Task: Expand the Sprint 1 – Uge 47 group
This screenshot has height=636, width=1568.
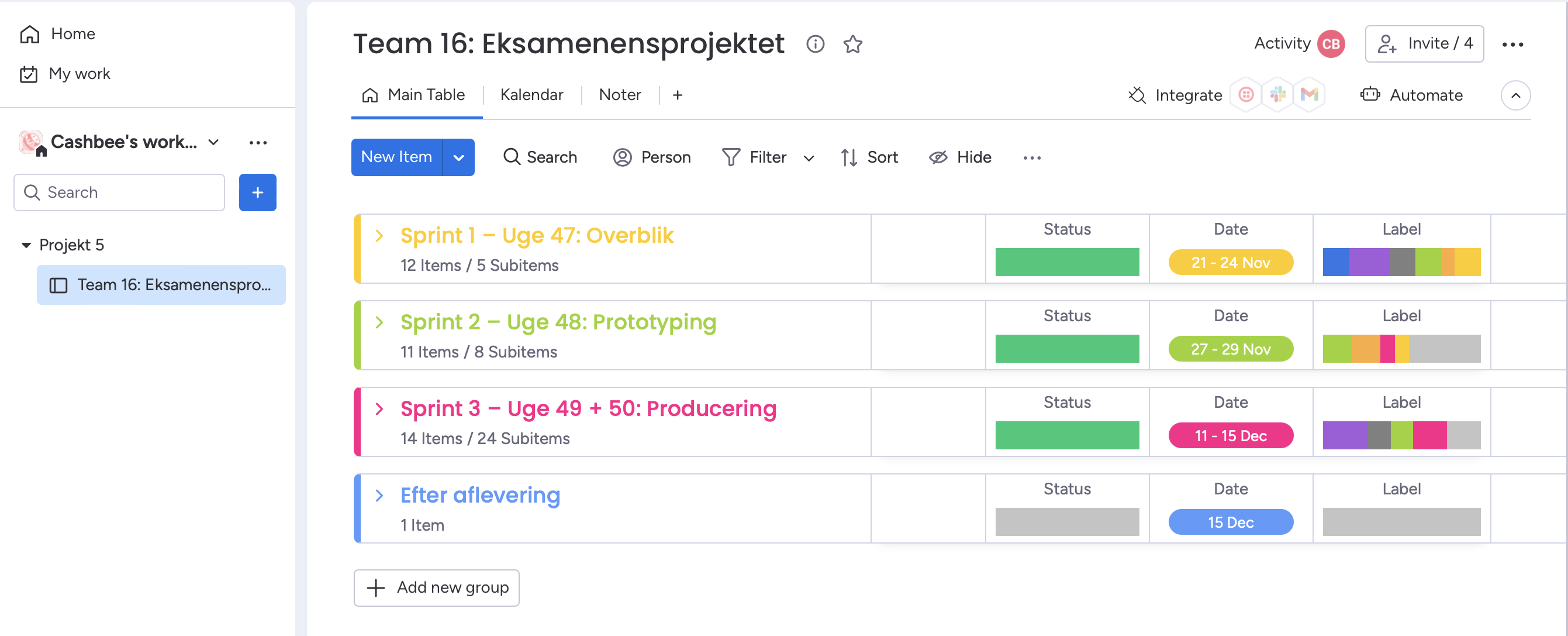Action: [x=379, y=236]
